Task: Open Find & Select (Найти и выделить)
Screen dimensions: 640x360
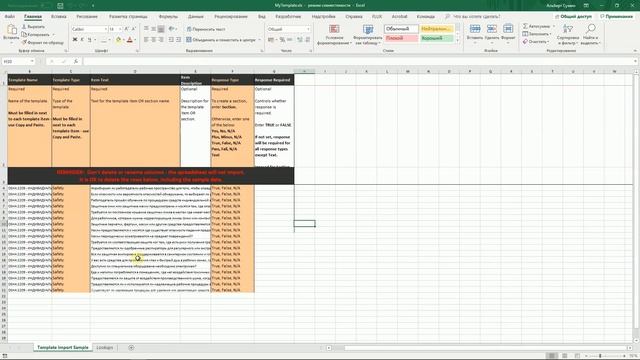Action: coord(590,34)
